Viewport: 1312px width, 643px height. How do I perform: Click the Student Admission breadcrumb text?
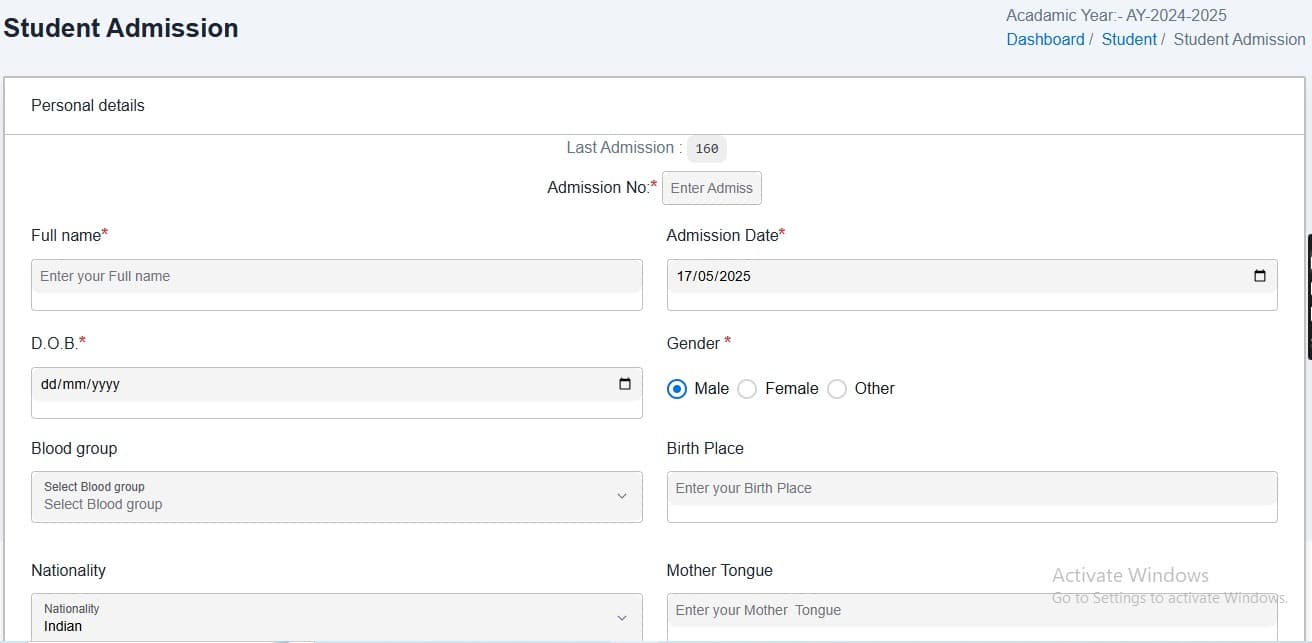coord(1239,40)
